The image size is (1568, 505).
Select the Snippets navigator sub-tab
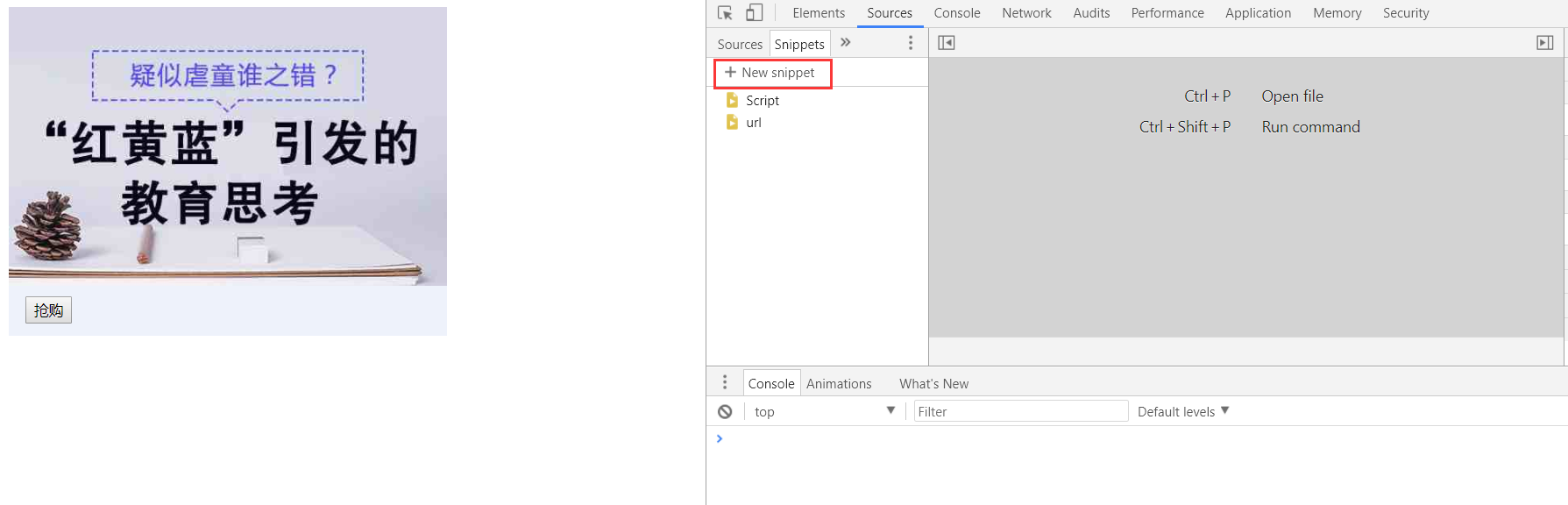[x=799, y=44]
